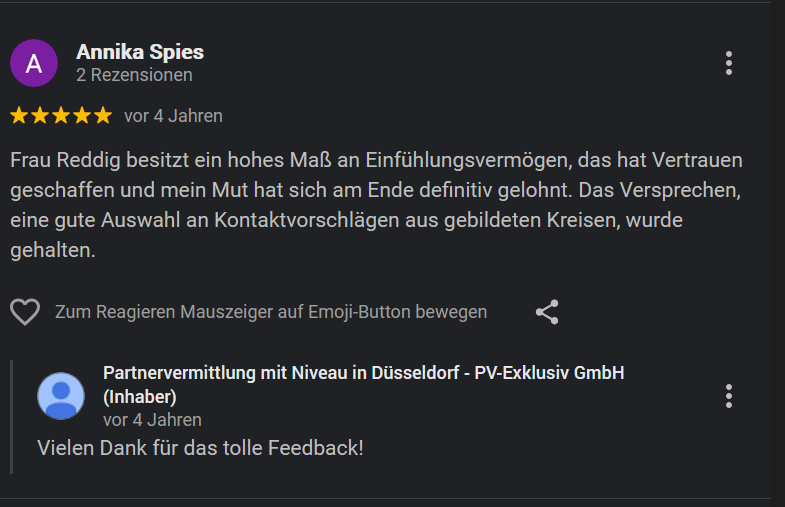This screenshot has height=507, width=785.
Task: Click the purple "A" profile avatar
Action: tap(34, 63)
